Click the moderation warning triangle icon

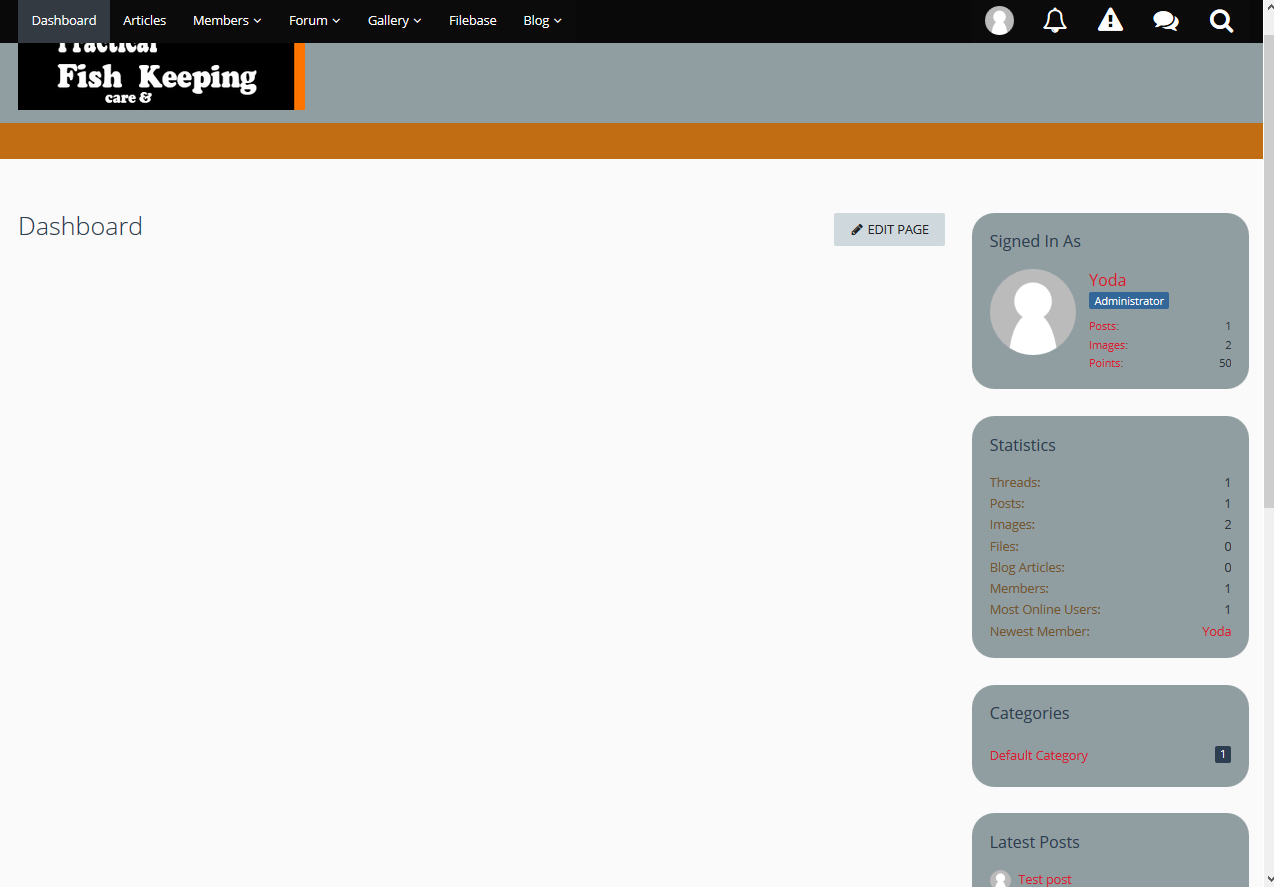[1110, 21]
